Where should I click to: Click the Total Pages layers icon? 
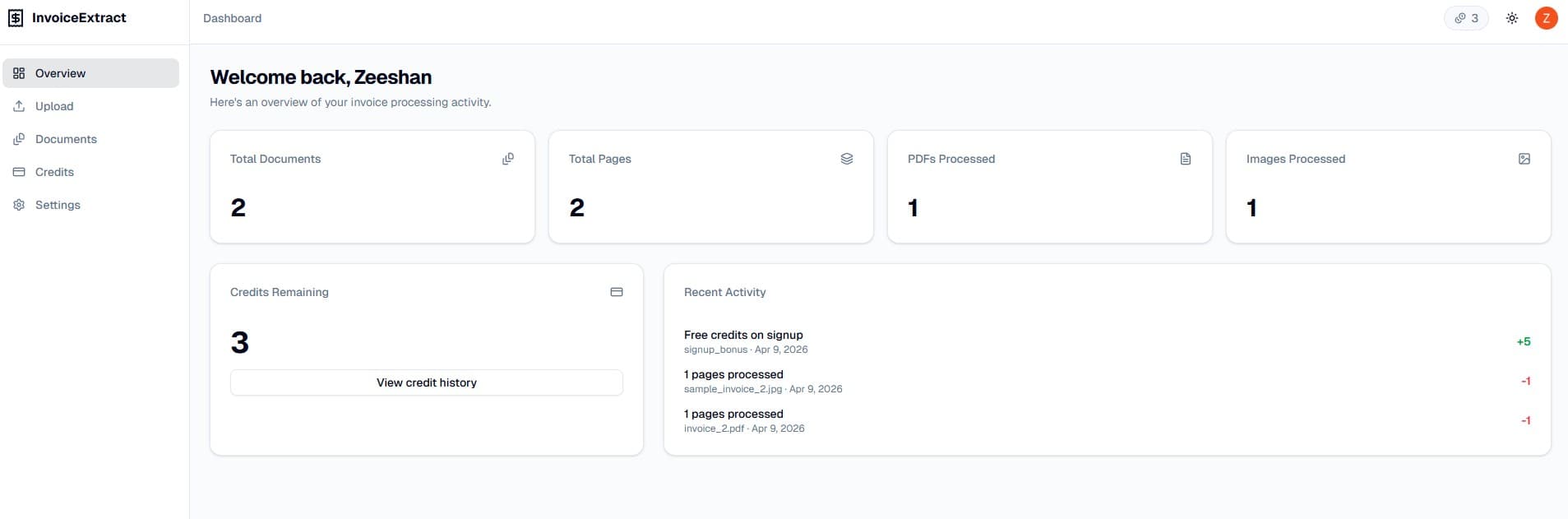coord(847,159)
